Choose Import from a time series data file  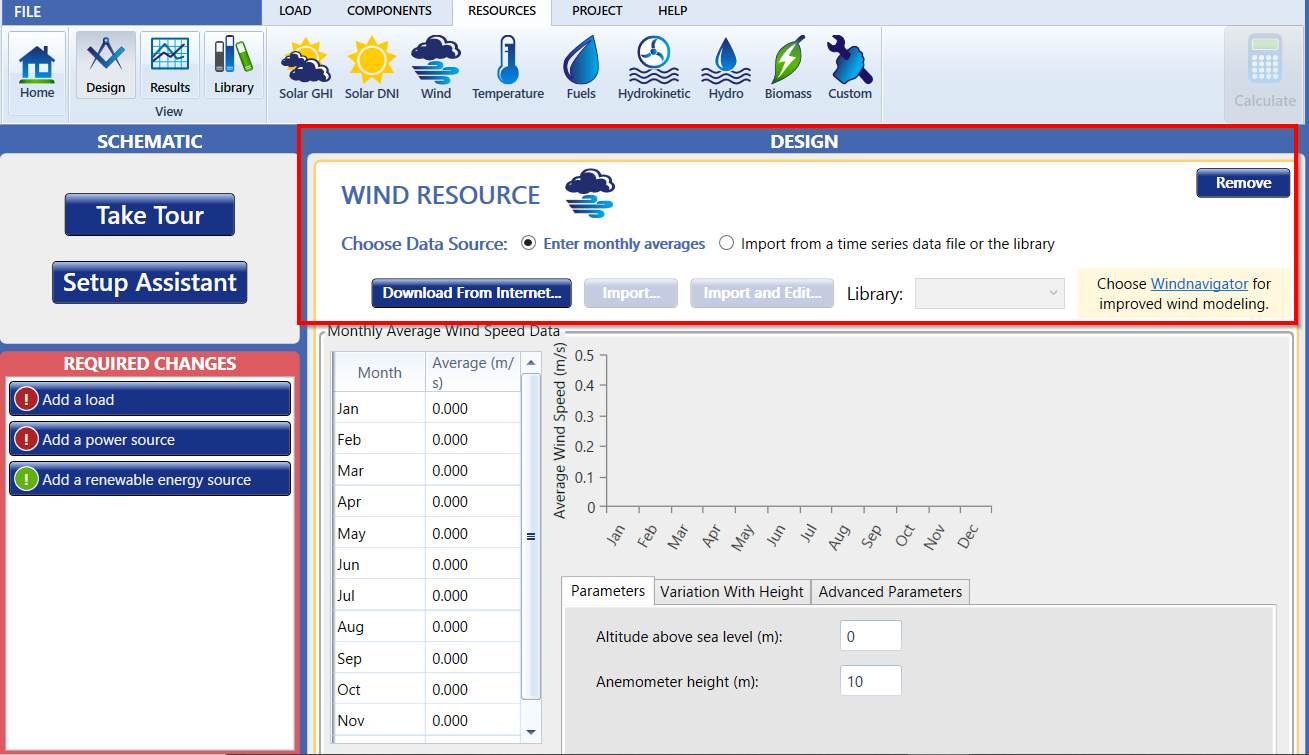(x=726, y=243)
